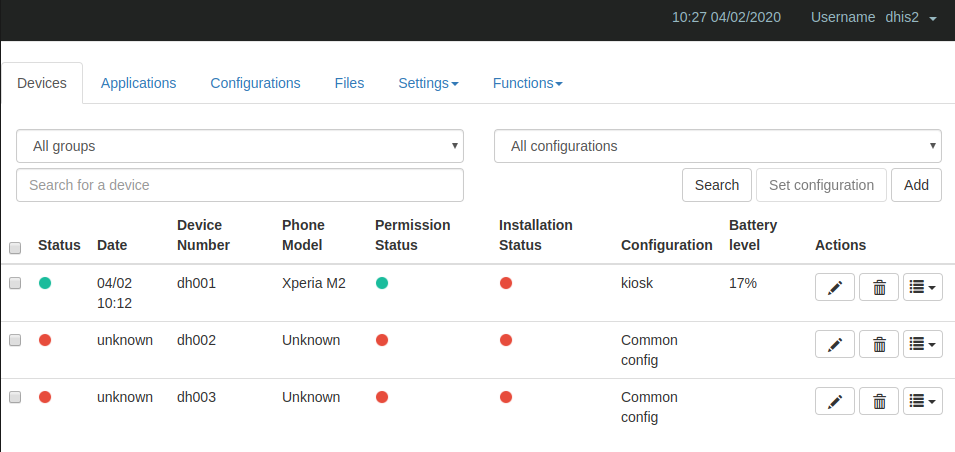Open the Settings dropdown menu
Screen dimensions: 955x452
click(428, 83)
